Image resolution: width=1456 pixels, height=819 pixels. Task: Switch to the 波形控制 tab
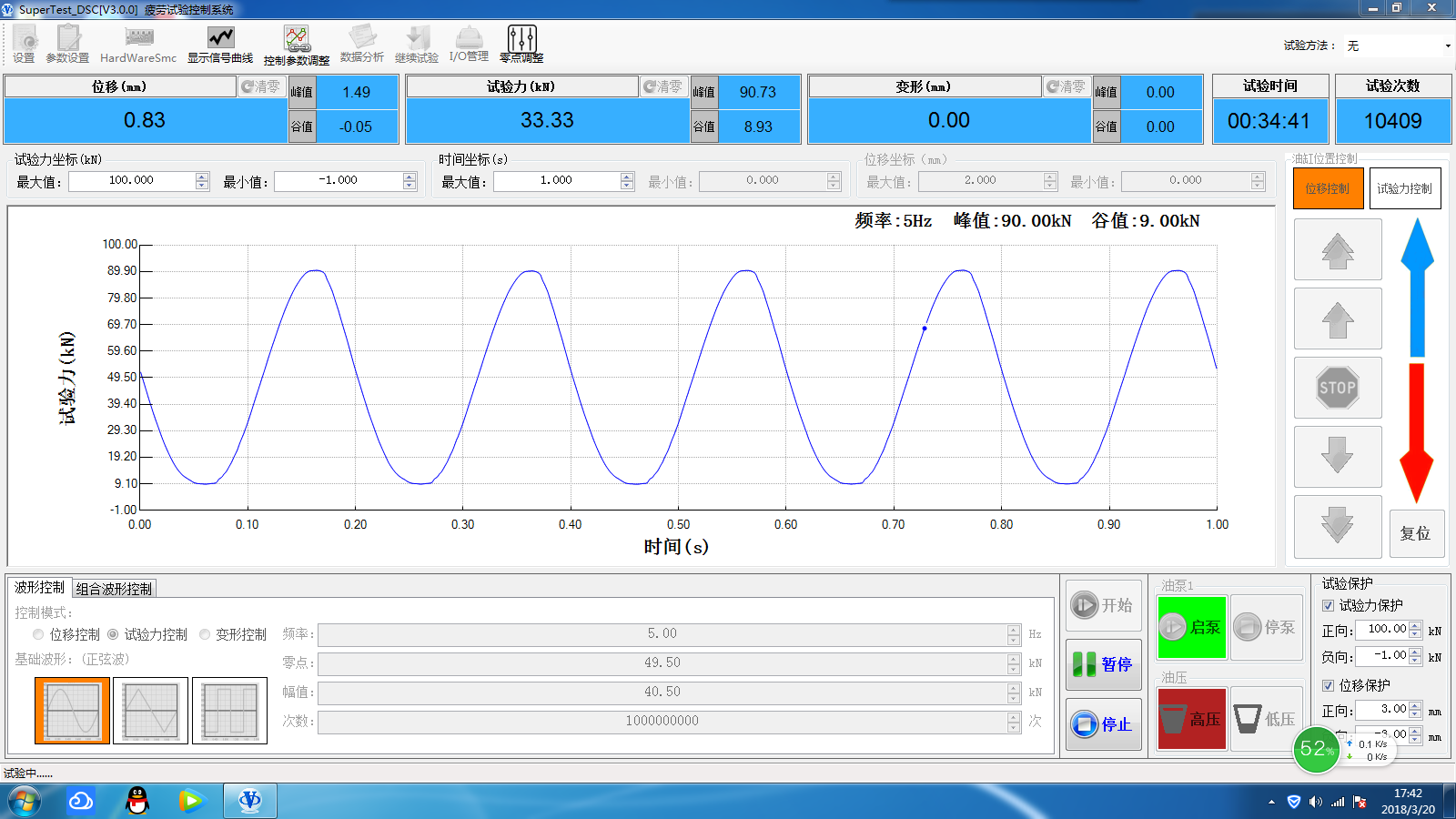coord(39,588)
